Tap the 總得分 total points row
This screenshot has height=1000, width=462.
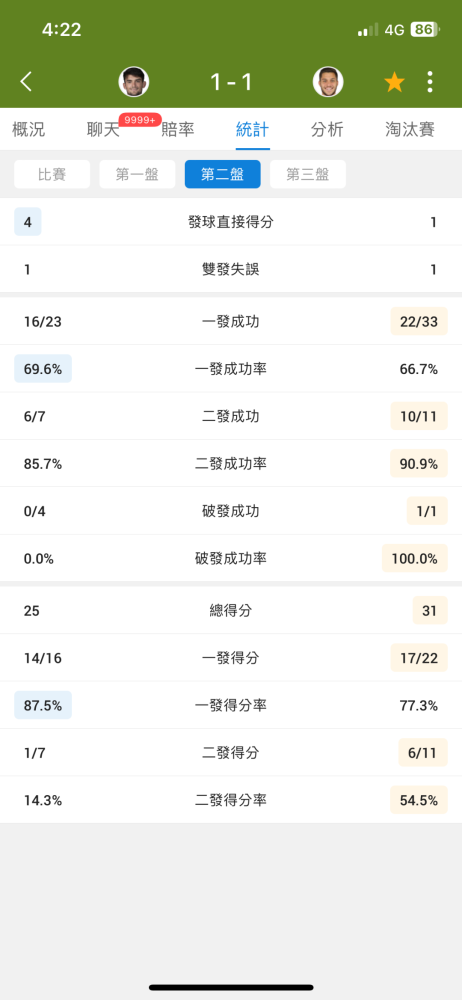(x=231, y=610)
